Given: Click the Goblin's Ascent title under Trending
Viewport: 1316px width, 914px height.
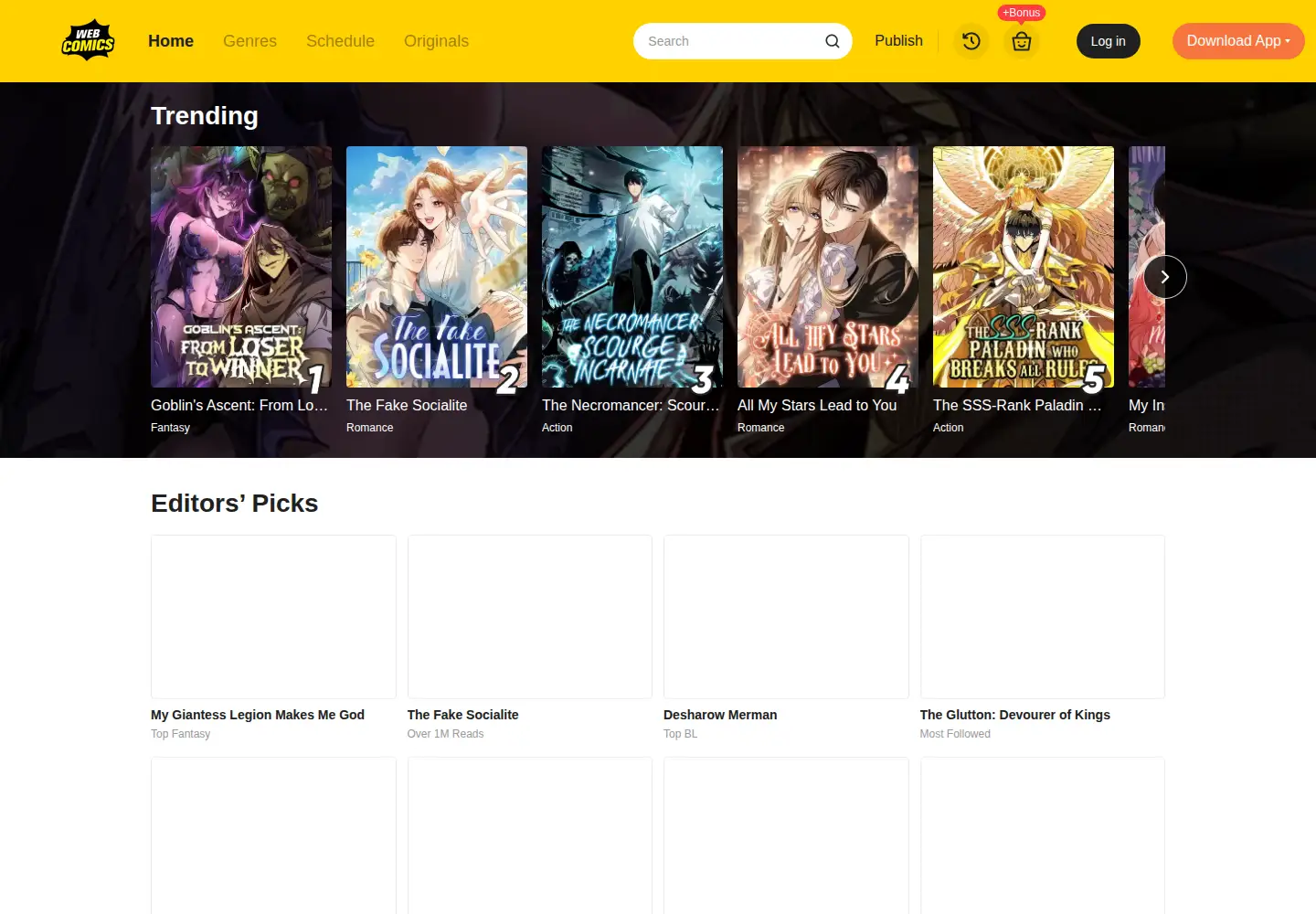Looking at the screenshot, I should (239, 405).
